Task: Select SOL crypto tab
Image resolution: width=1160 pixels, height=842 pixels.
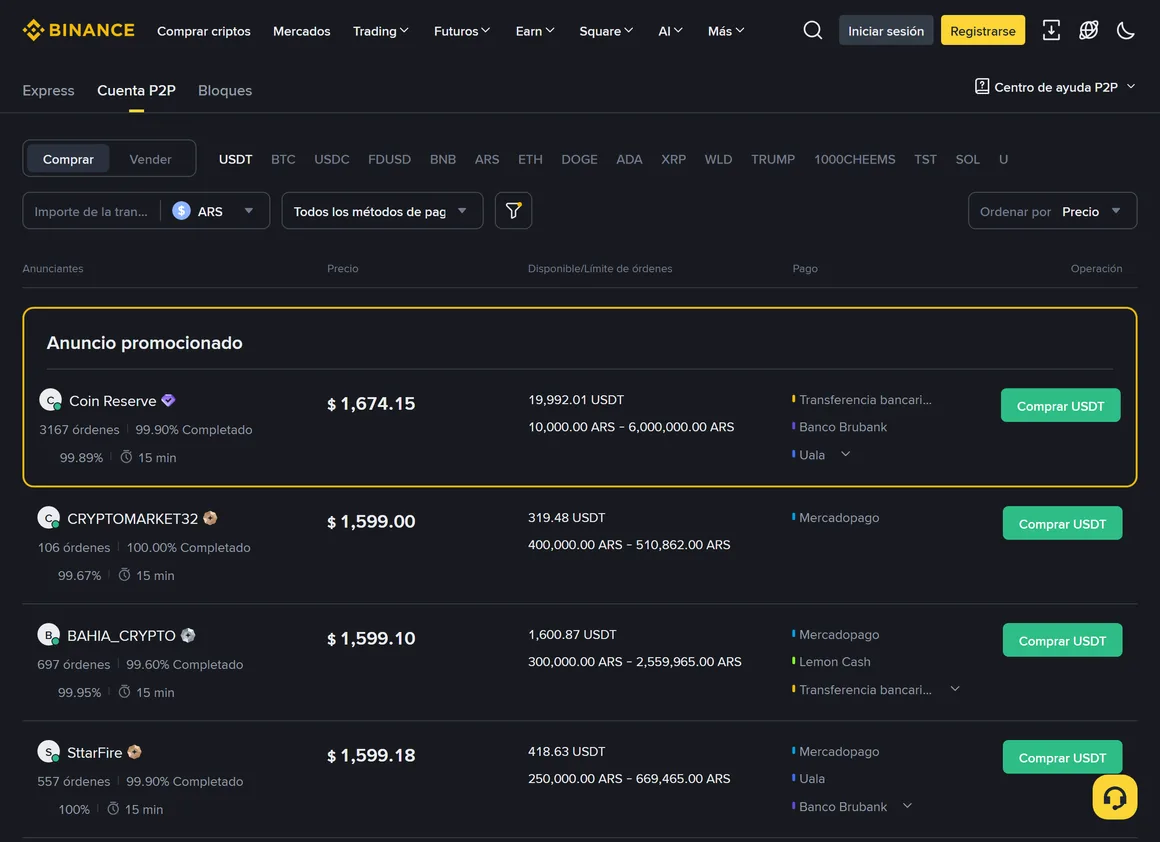Action: pos(967,159)
